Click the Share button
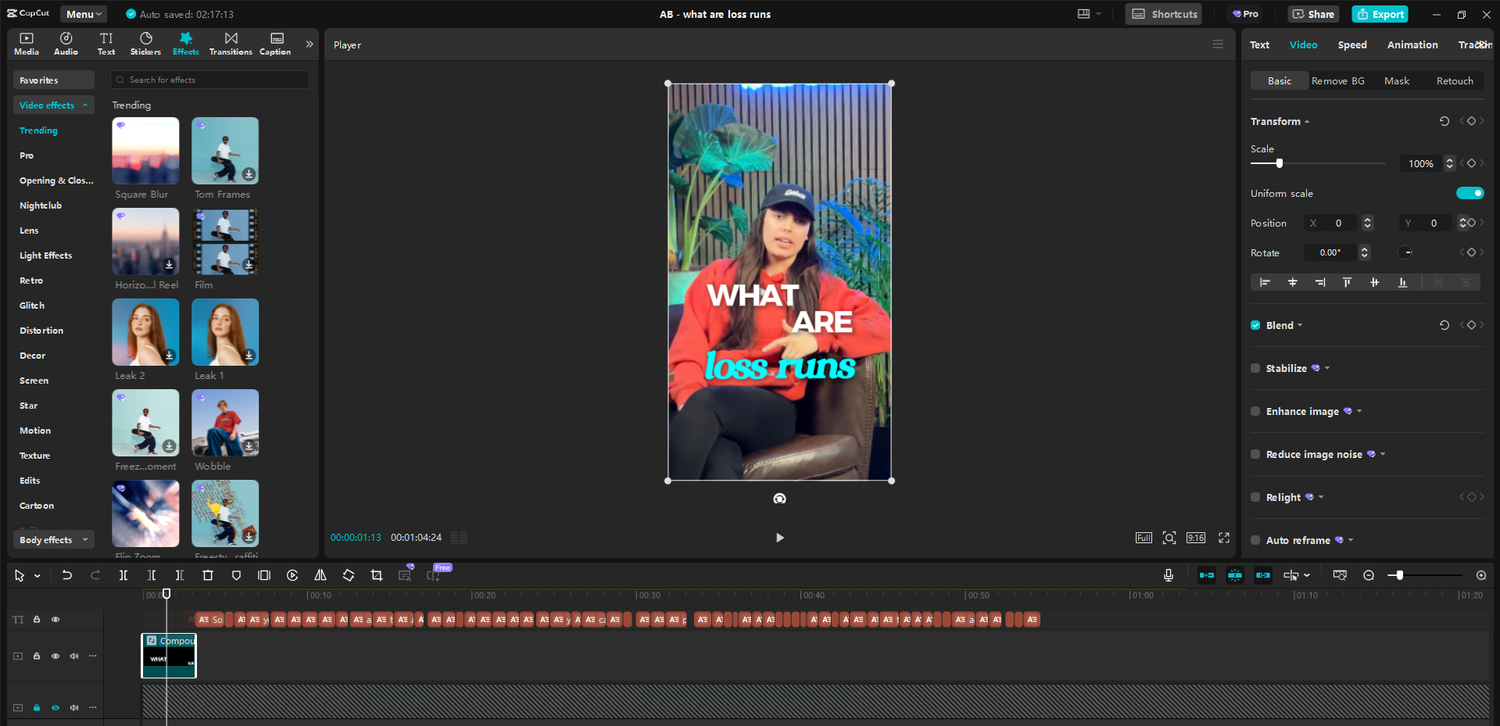The width and height of the screenshot is (1500, 726). coord(1313,14)
